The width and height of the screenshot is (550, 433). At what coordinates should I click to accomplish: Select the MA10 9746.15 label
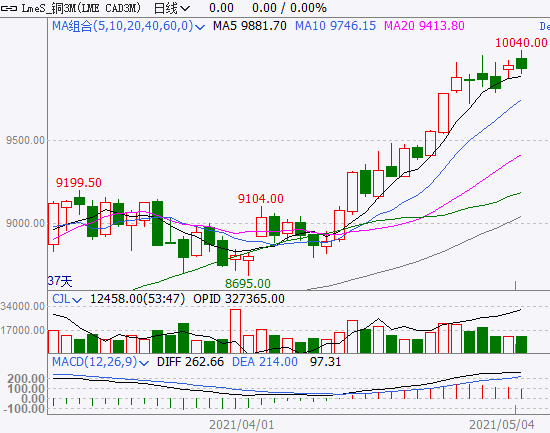[x=335, y=26]
